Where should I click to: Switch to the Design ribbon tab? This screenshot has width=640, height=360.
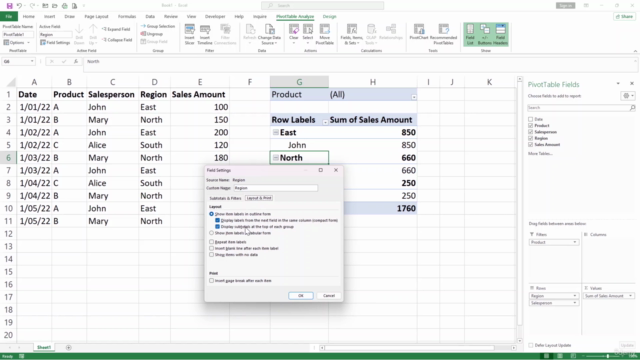[x=329, y=17]
